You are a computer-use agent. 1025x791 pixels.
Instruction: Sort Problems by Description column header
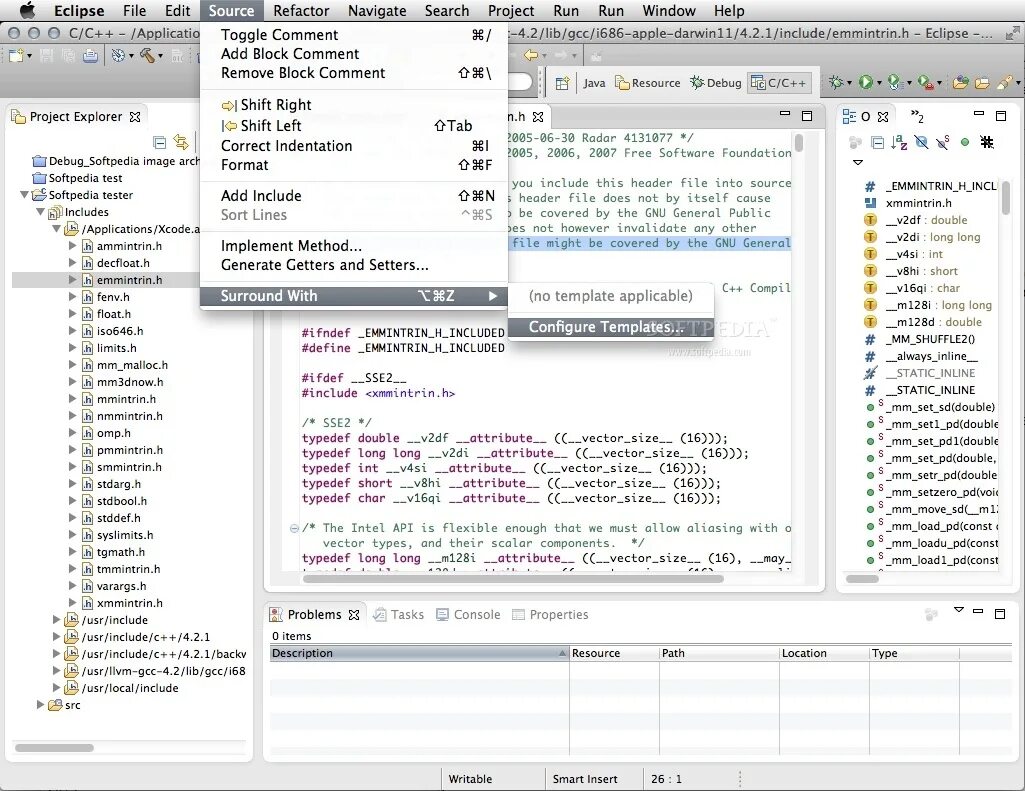[x=419, y=653]
